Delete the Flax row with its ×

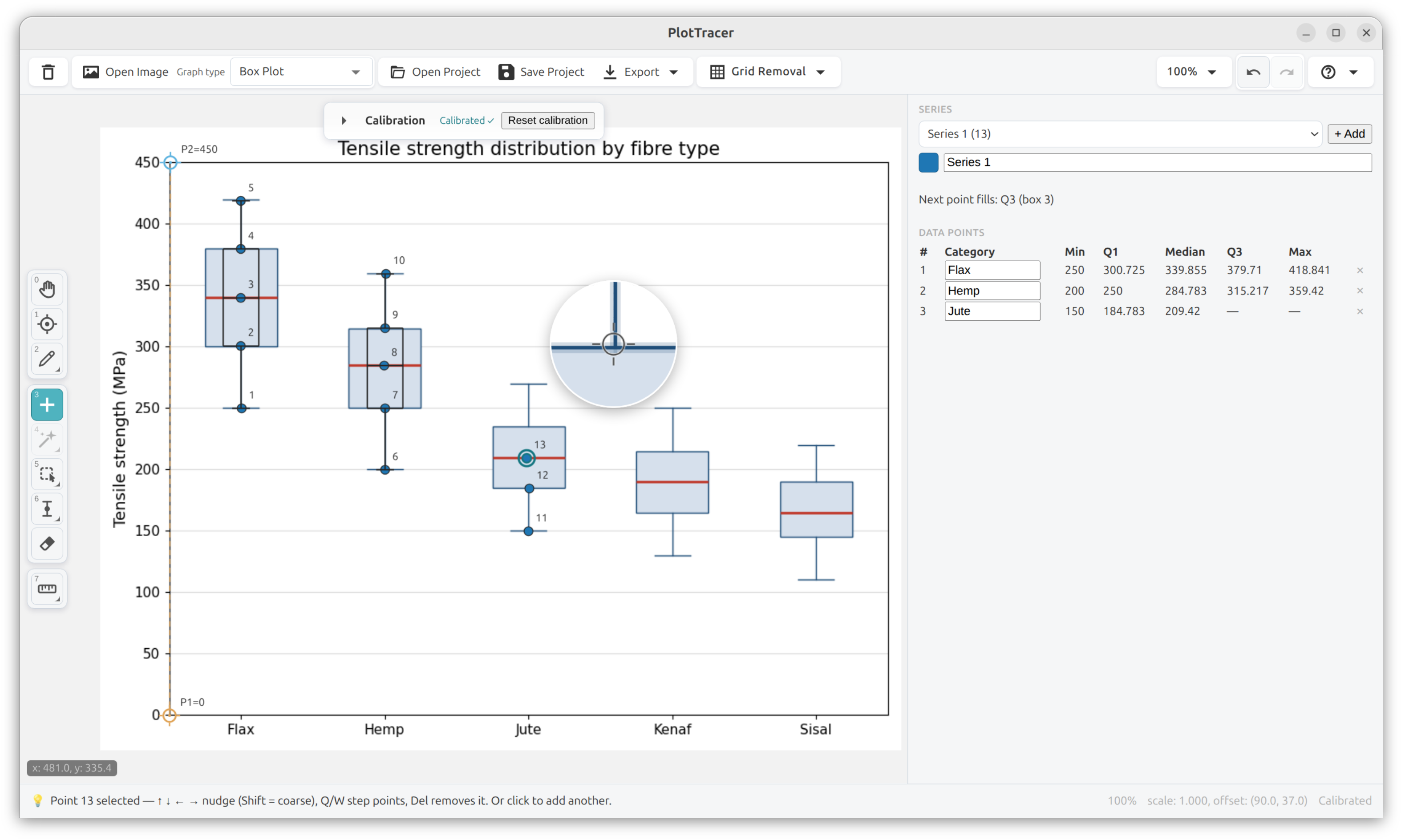[1360, 271]
